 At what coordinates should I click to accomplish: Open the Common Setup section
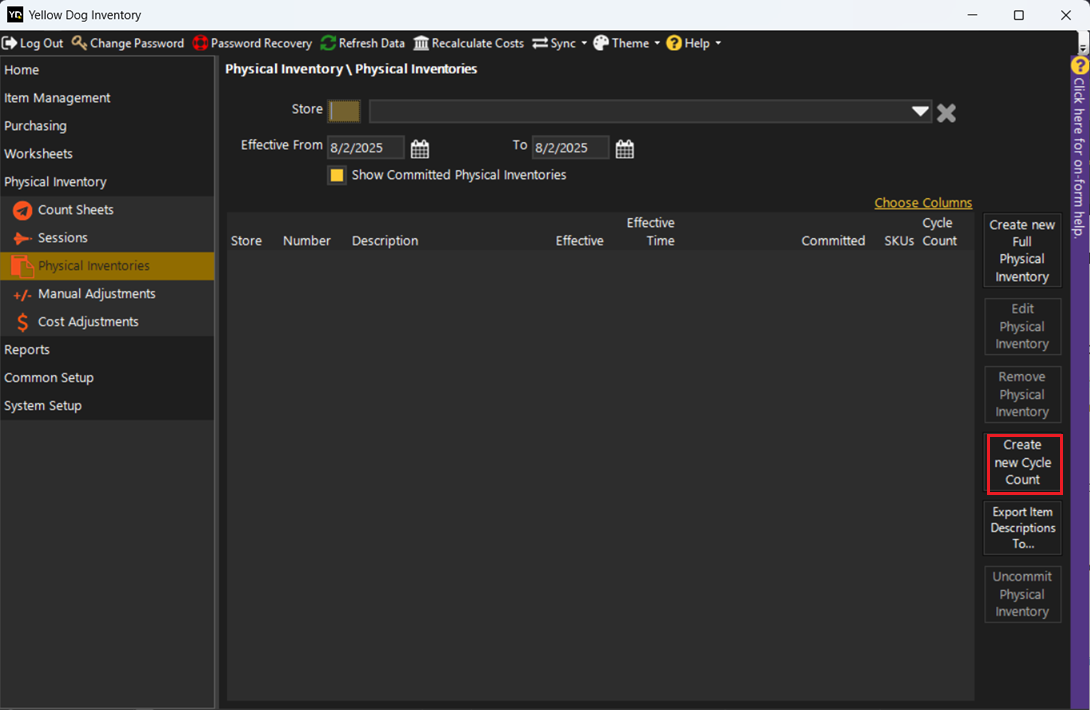(107, 378)
